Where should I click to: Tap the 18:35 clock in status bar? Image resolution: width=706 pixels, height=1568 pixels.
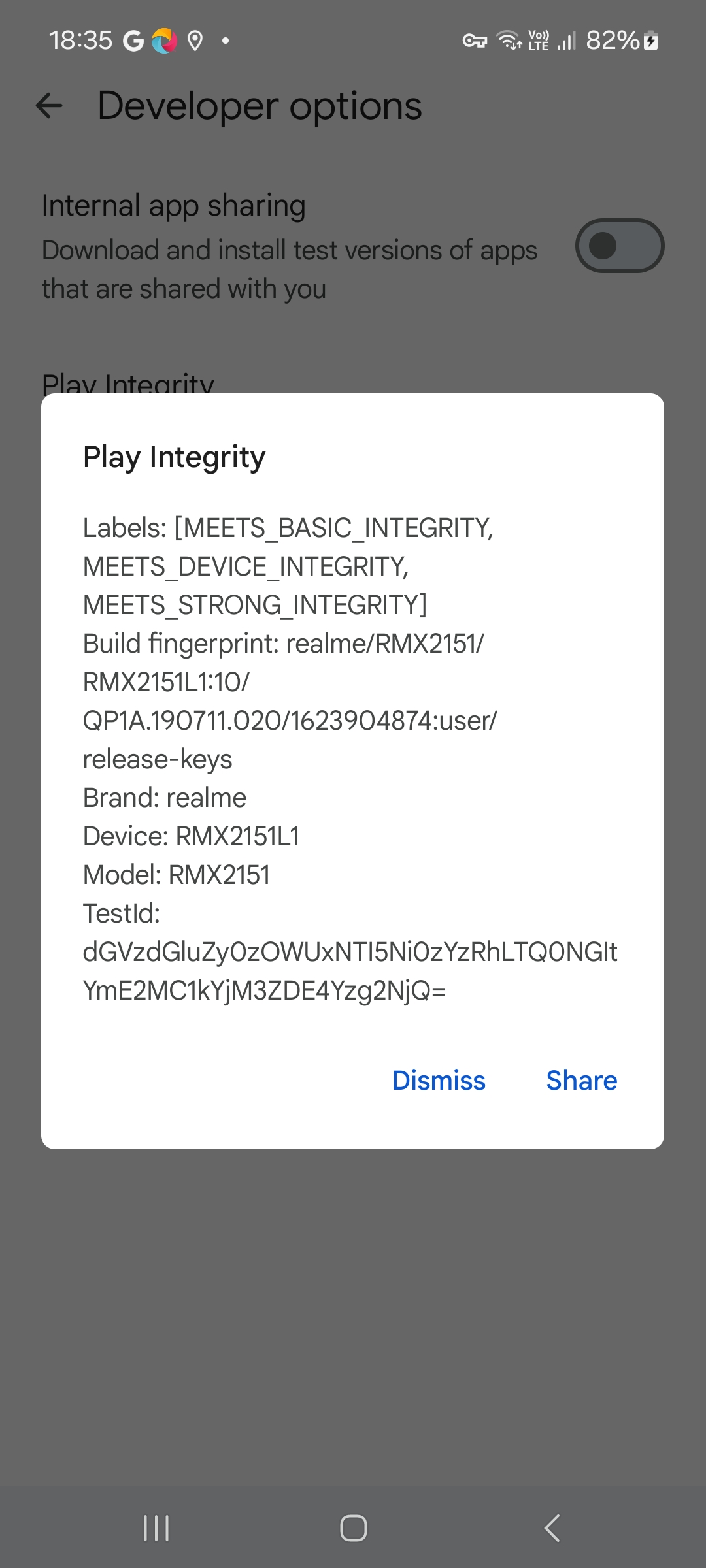tap(80, 41)
